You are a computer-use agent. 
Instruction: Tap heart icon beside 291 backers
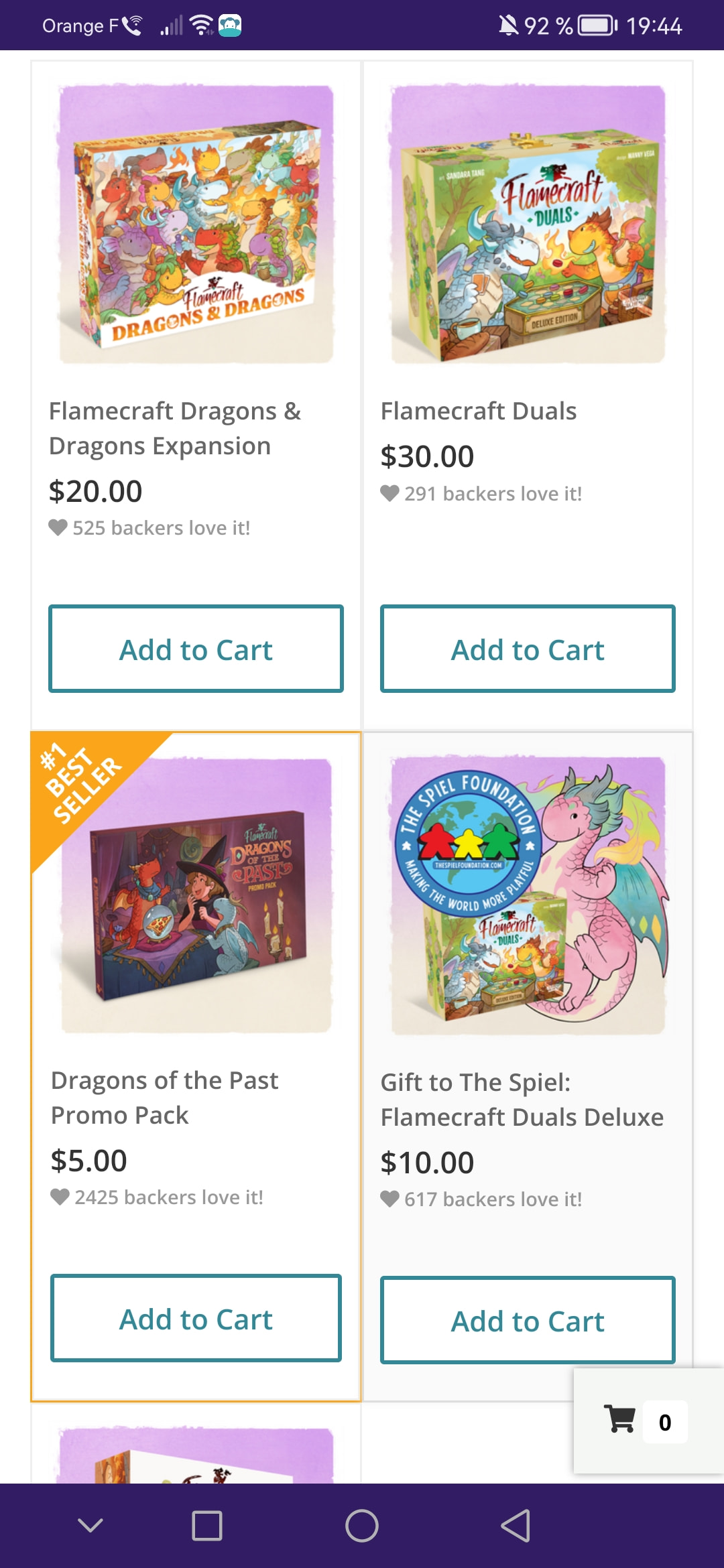389,494
